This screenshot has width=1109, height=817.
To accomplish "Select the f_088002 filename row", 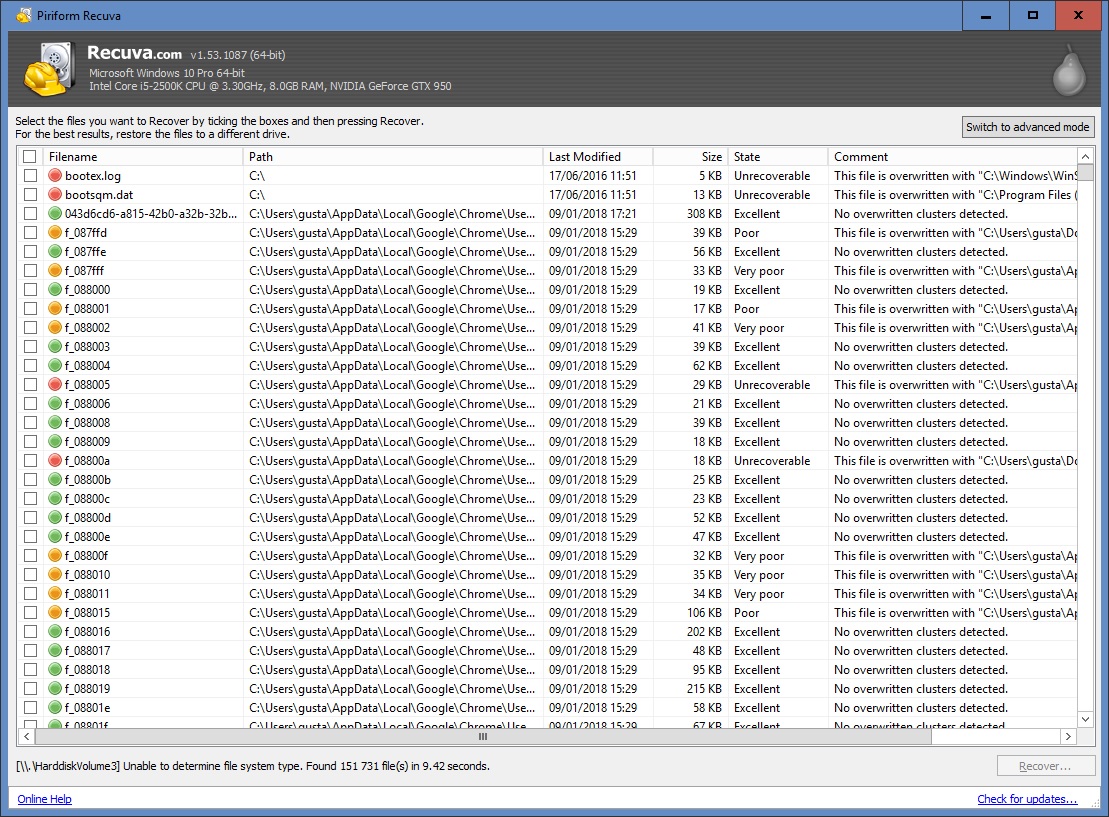I will [x=87, y=328].
